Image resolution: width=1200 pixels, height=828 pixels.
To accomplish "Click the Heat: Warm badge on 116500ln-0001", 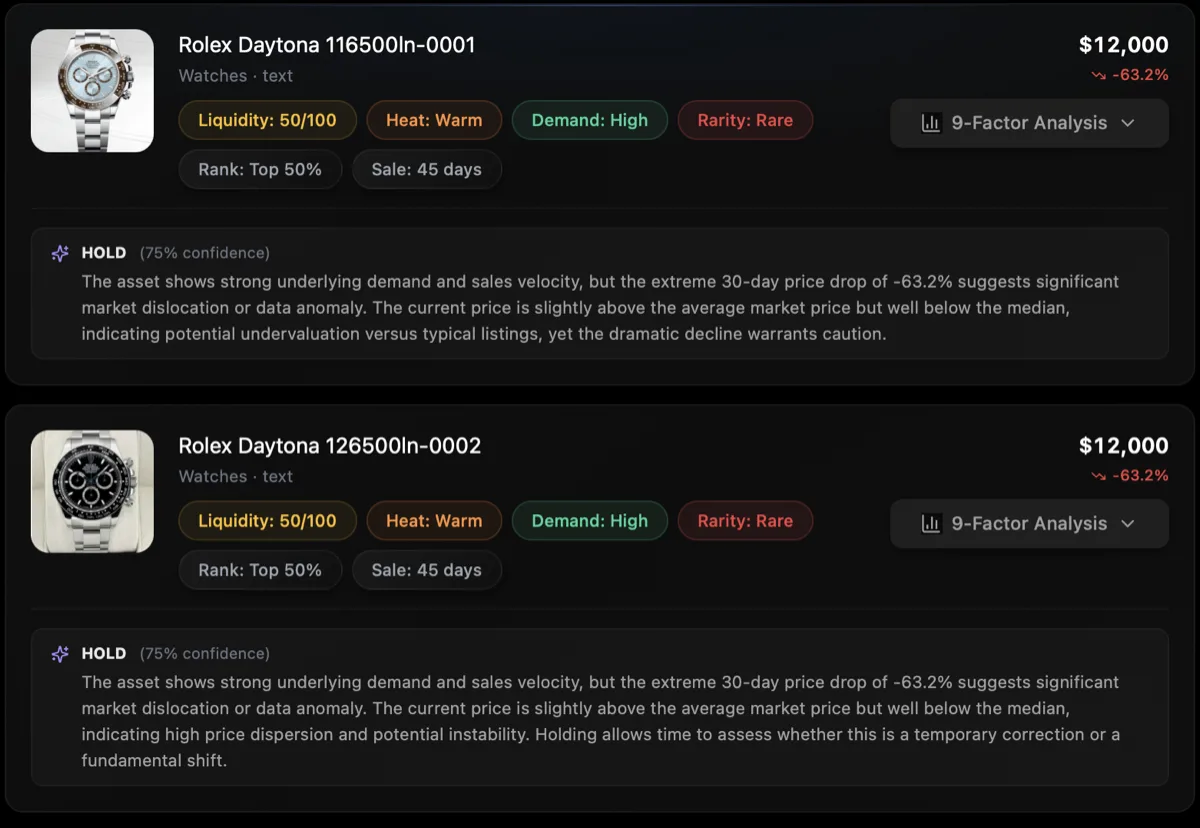I will [x=434, y=120].
